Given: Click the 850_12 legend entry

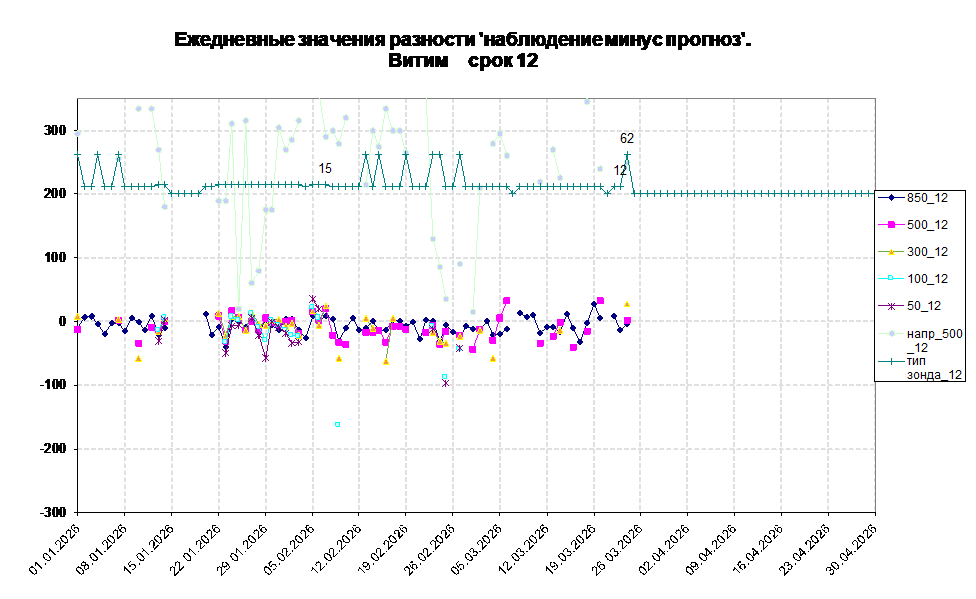Looking at the screenshot, I should pos(913,198).
